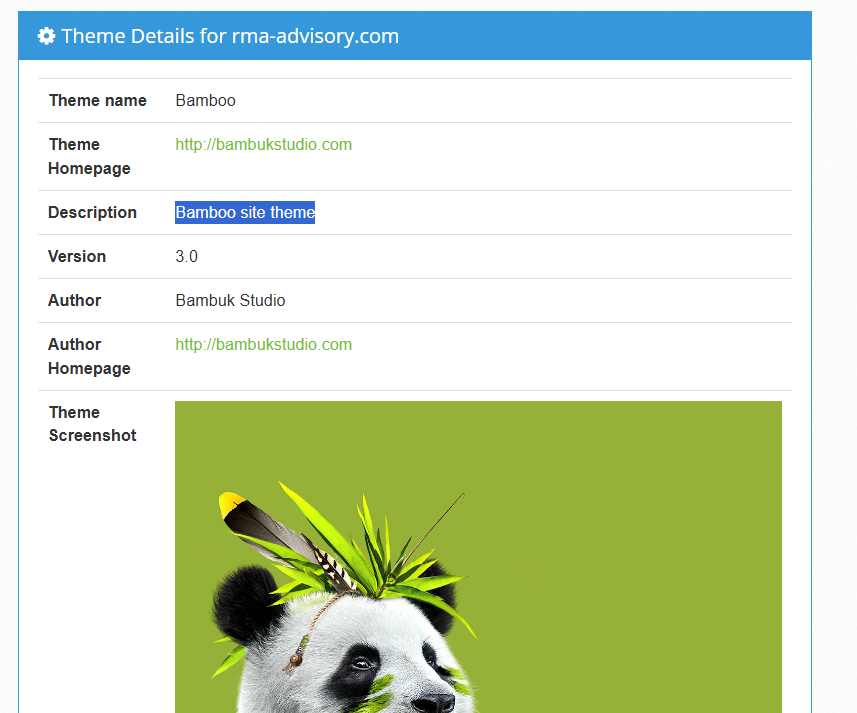Click the 'Author Homepage' row label
Image resolution: width=857 pixels, height=713 pixels.
(x=90, y=356)
